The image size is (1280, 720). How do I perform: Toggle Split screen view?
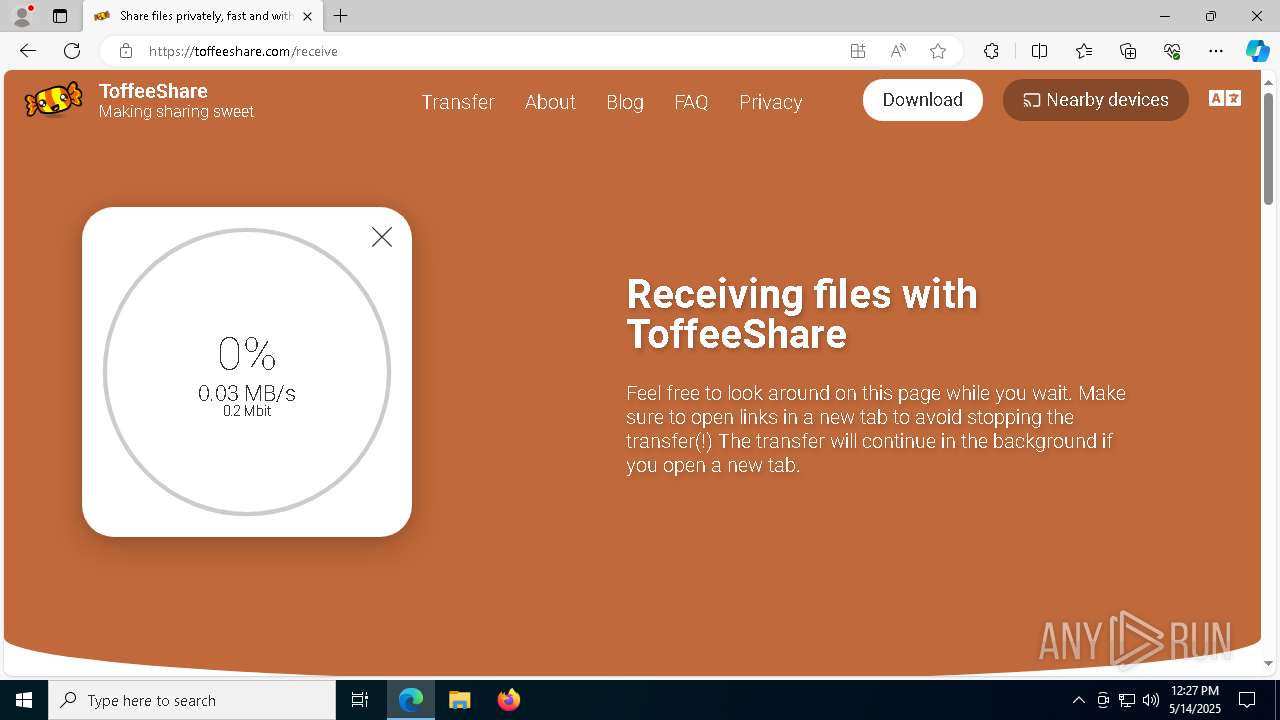[1039, 51]
